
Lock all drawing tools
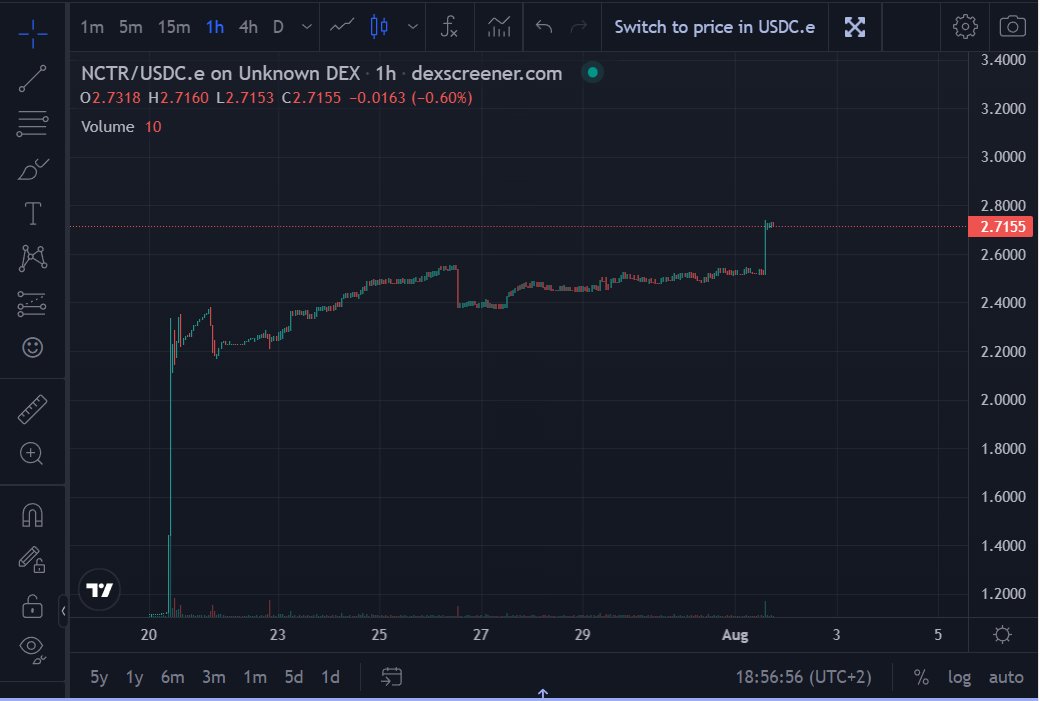click(32, 605)
